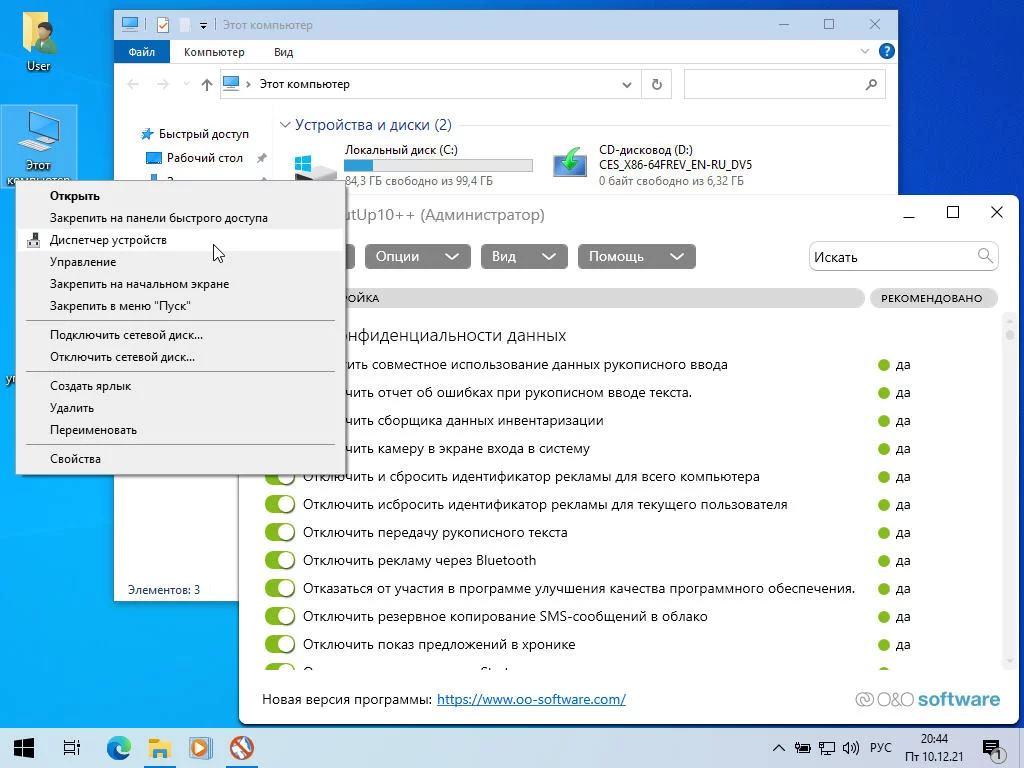Open the notification center icon
Screen dimensions: 1024x768
pos(993,749)
